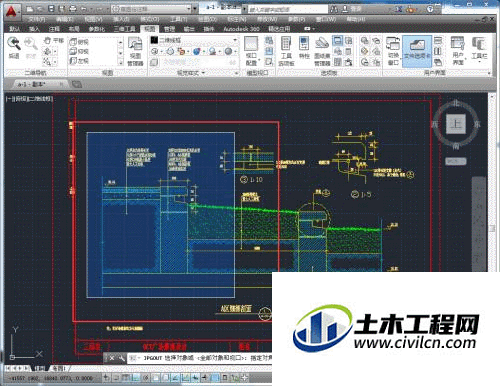Open the Sheet Set Manager icon
This screenshot has width=500, height=386.
pyautogui.click(x=322, y=51)
